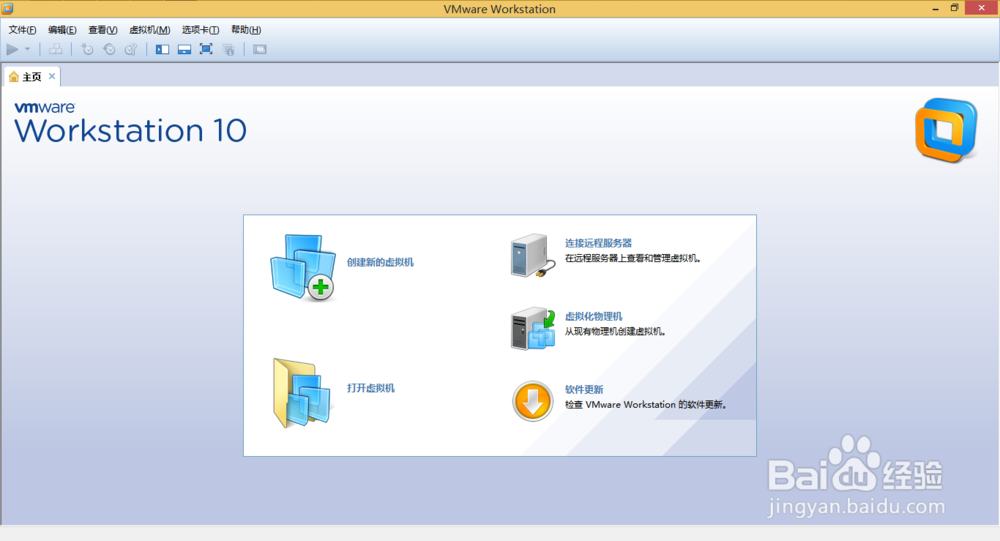Close the 主页 tab with its X
The image size is (1000, 541).
coord(52,77)
